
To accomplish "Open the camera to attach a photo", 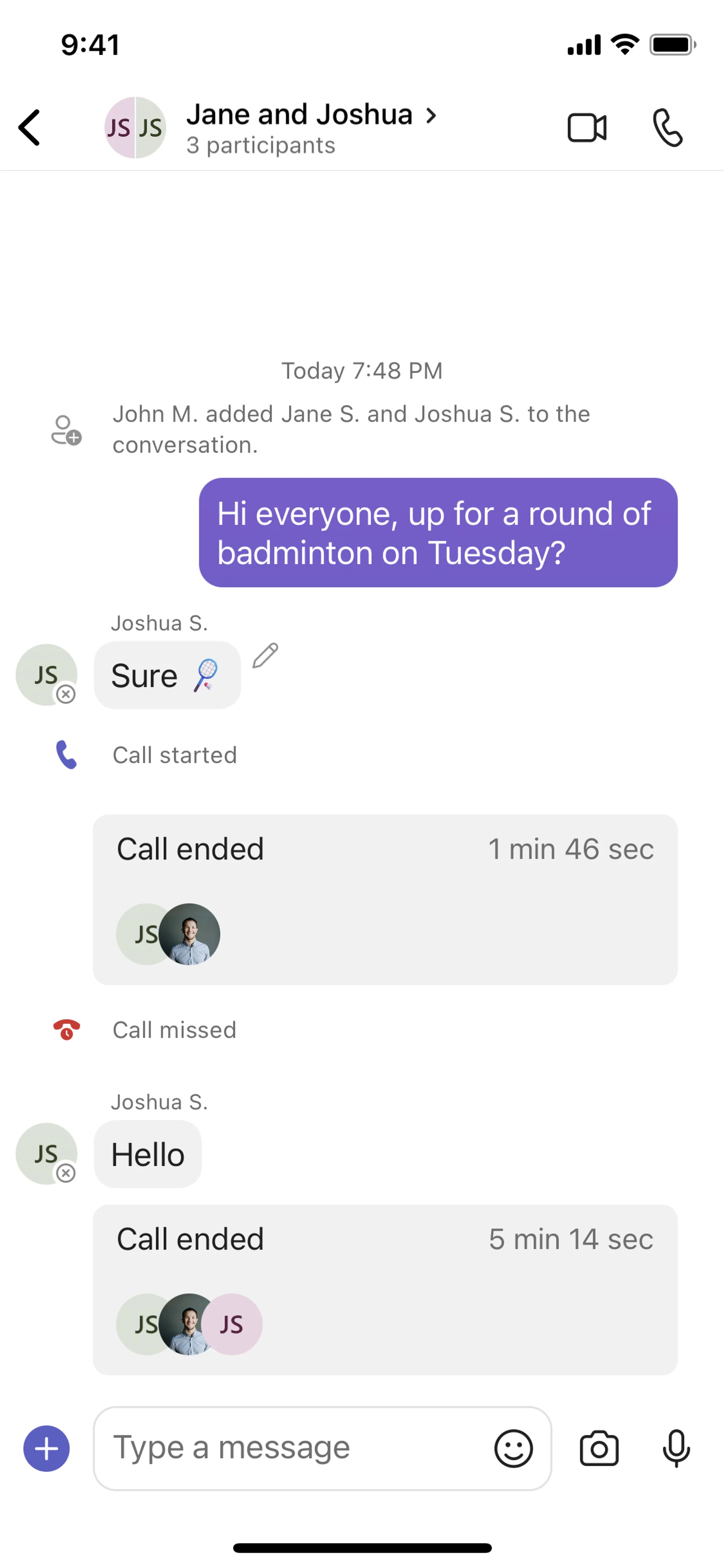I will pyautogui.click(x=599, y=1448).
